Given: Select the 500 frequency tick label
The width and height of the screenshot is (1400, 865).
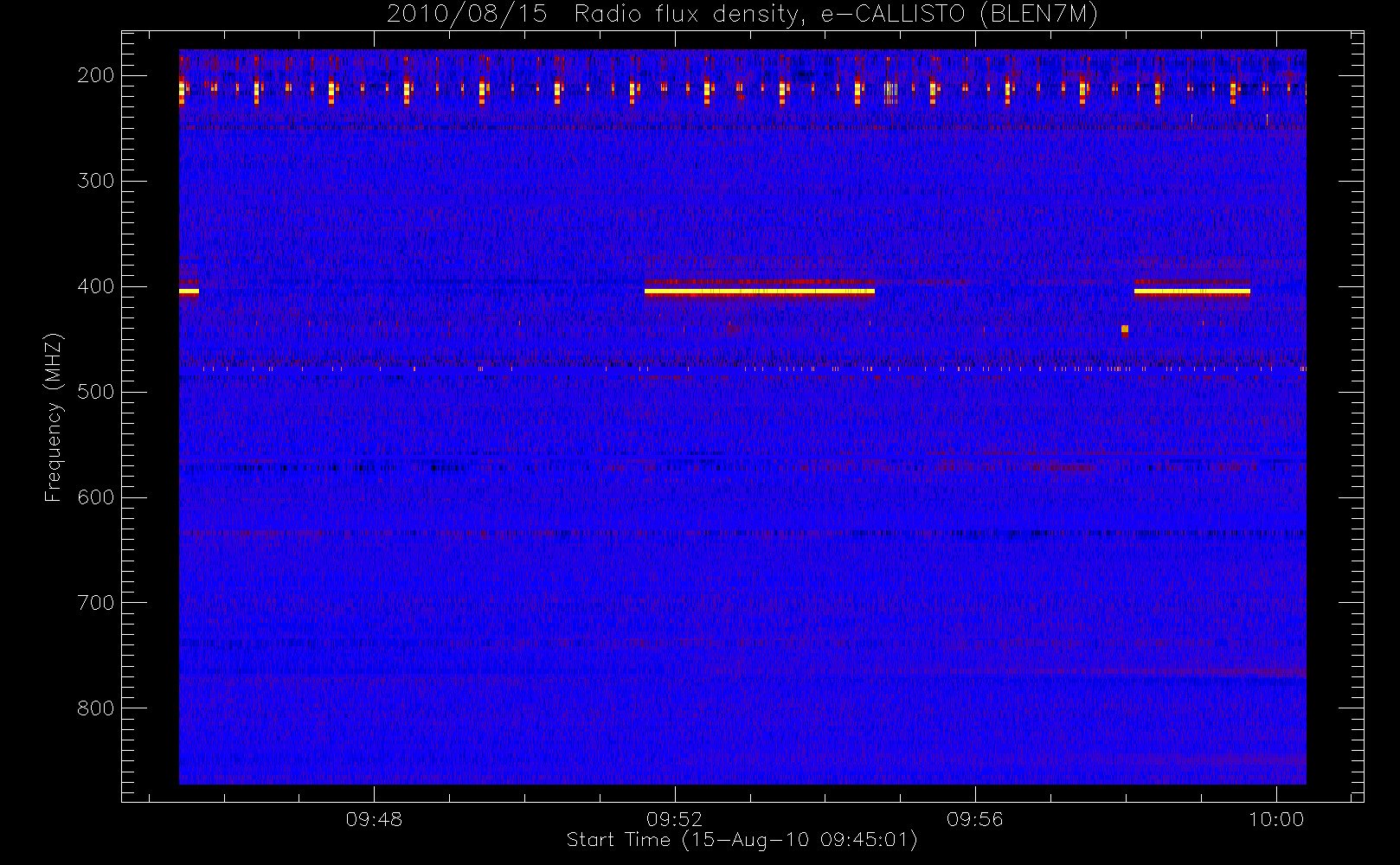Looking at the screenshot, I should click(x=96, y=392).
